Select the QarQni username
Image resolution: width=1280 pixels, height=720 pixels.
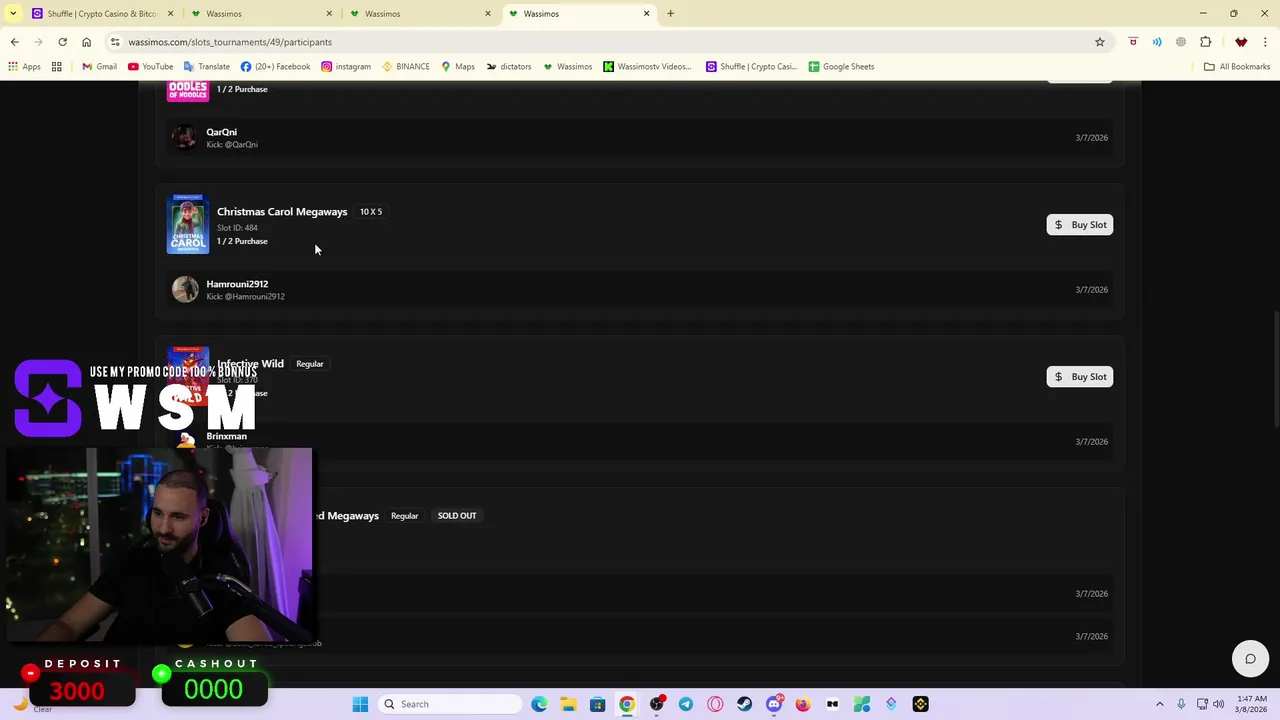(x=221, y=132)
